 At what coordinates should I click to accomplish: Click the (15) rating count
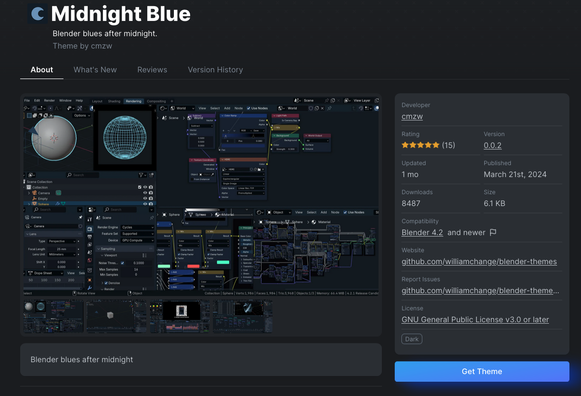click(448, 145)
